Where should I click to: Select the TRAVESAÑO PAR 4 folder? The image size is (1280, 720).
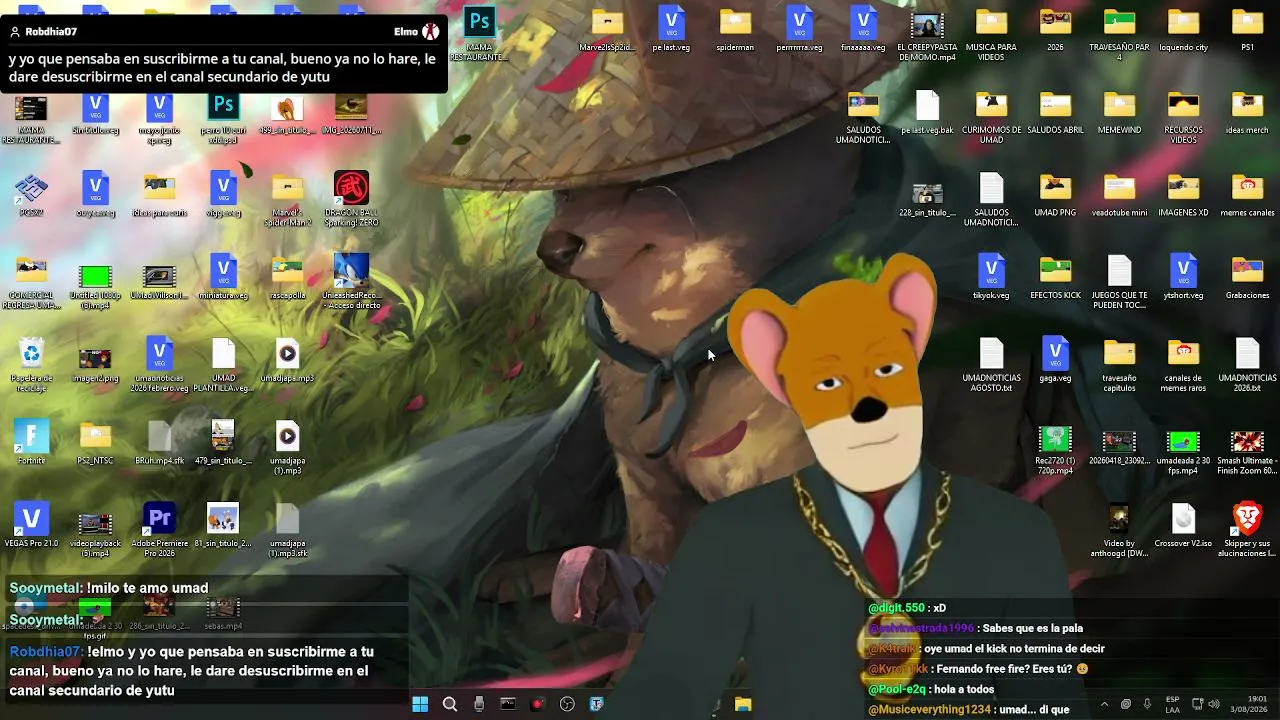click(x=1119, y=33)
